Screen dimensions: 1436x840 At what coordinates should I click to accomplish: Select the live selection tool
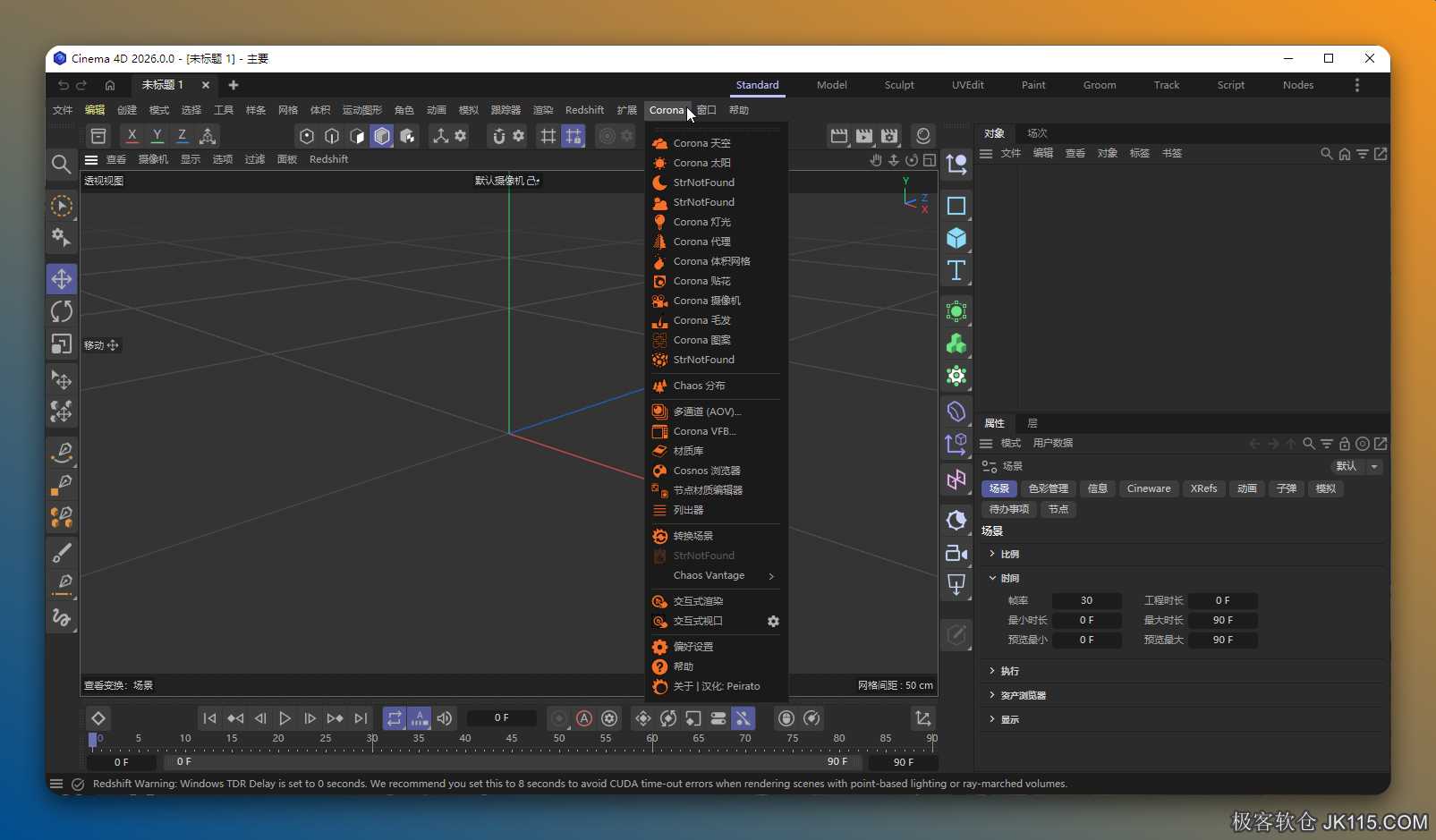pyautogui.click(x=62, y=206)
